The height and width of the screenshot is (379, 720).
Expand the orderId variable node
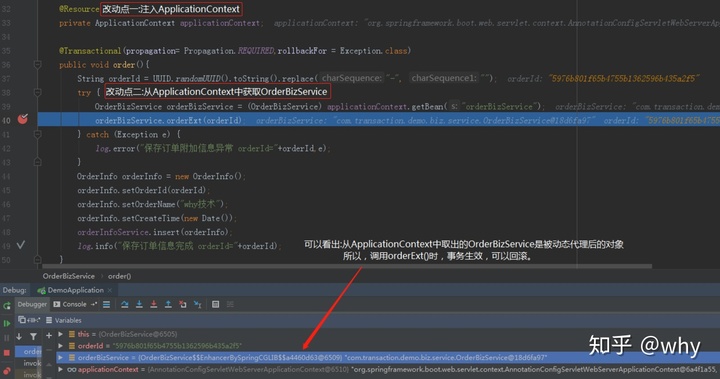click(61, 345)
